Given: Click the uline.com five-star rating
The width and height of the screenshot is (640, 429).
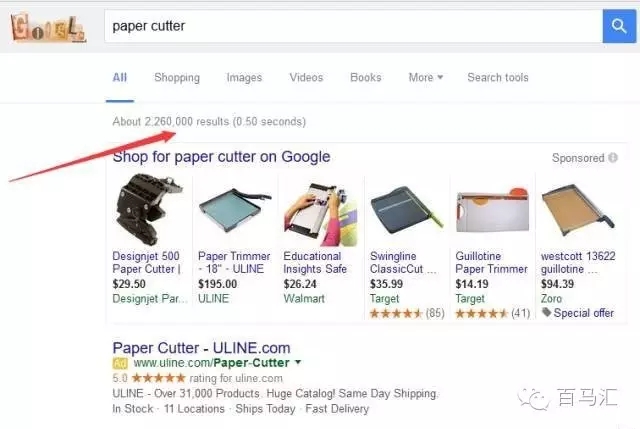Looking at the screenshot, I should (158, 378).
